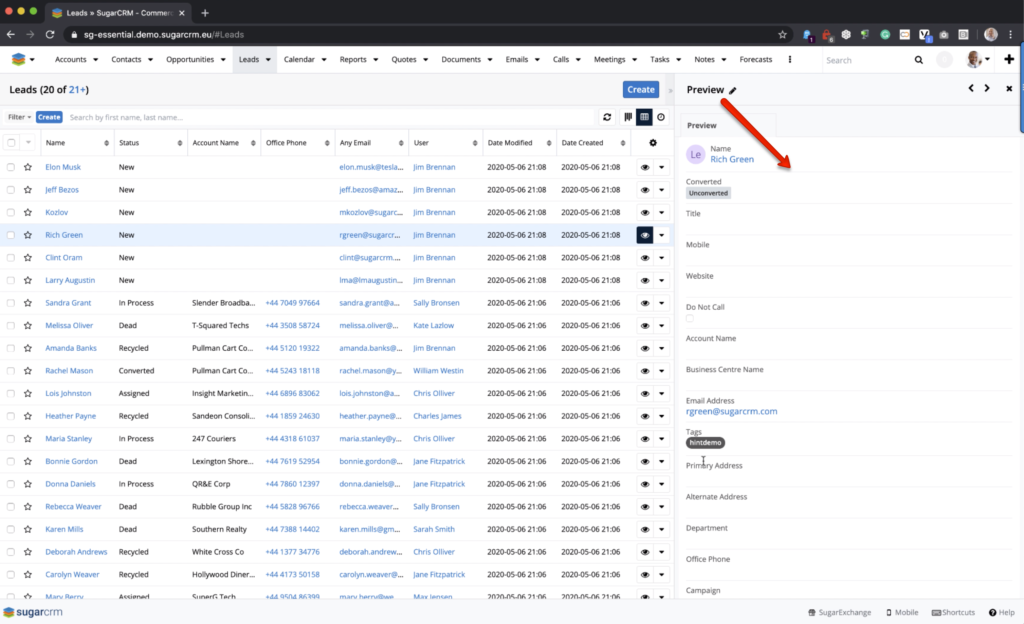
Task: Open the bulk actions dropdown arrow
Action: (x=28, y=143)
